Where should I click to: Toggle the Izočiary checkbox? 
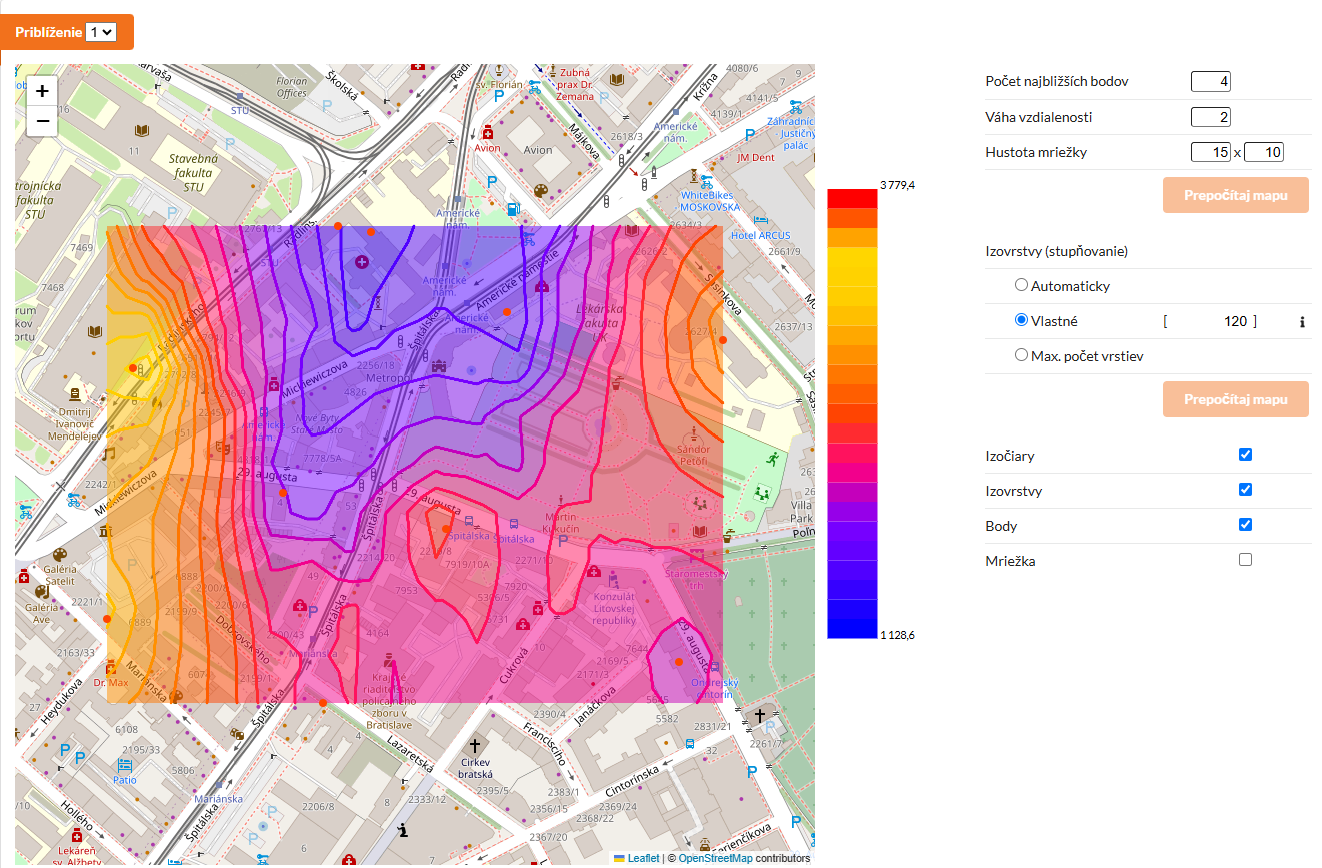1245,455
